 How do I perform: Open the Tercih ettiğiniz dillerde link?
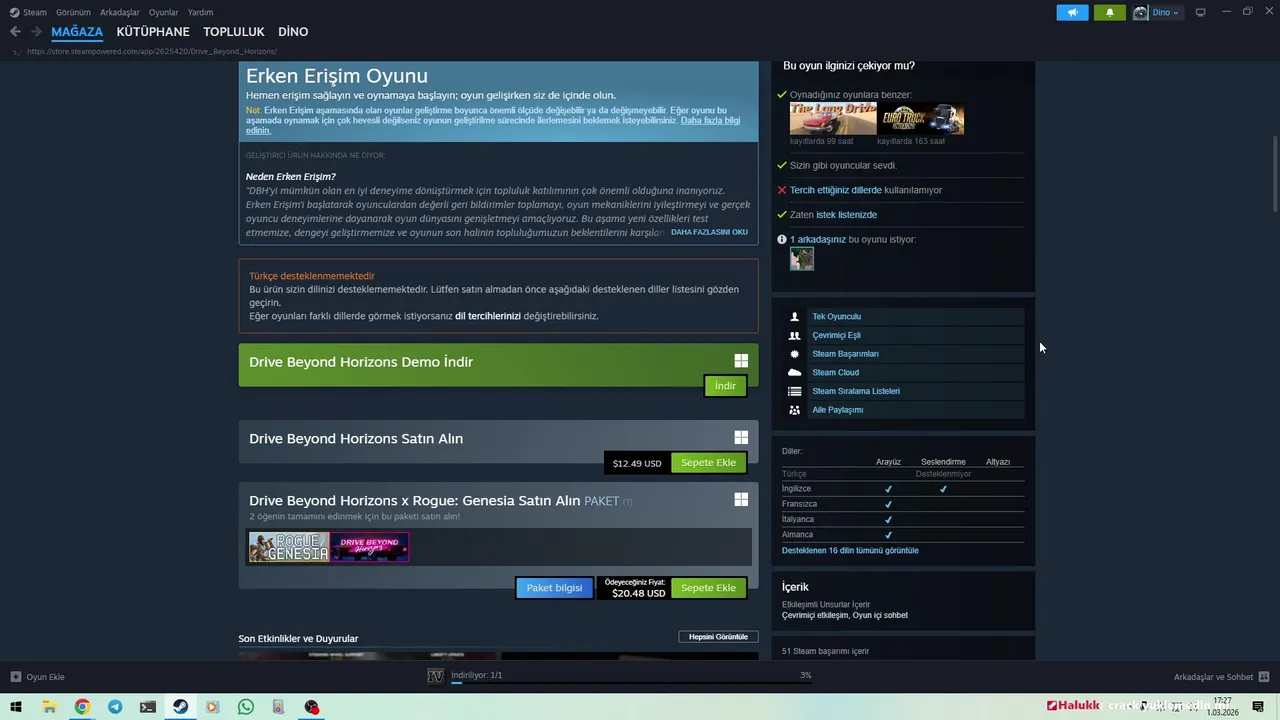[836, 190]
